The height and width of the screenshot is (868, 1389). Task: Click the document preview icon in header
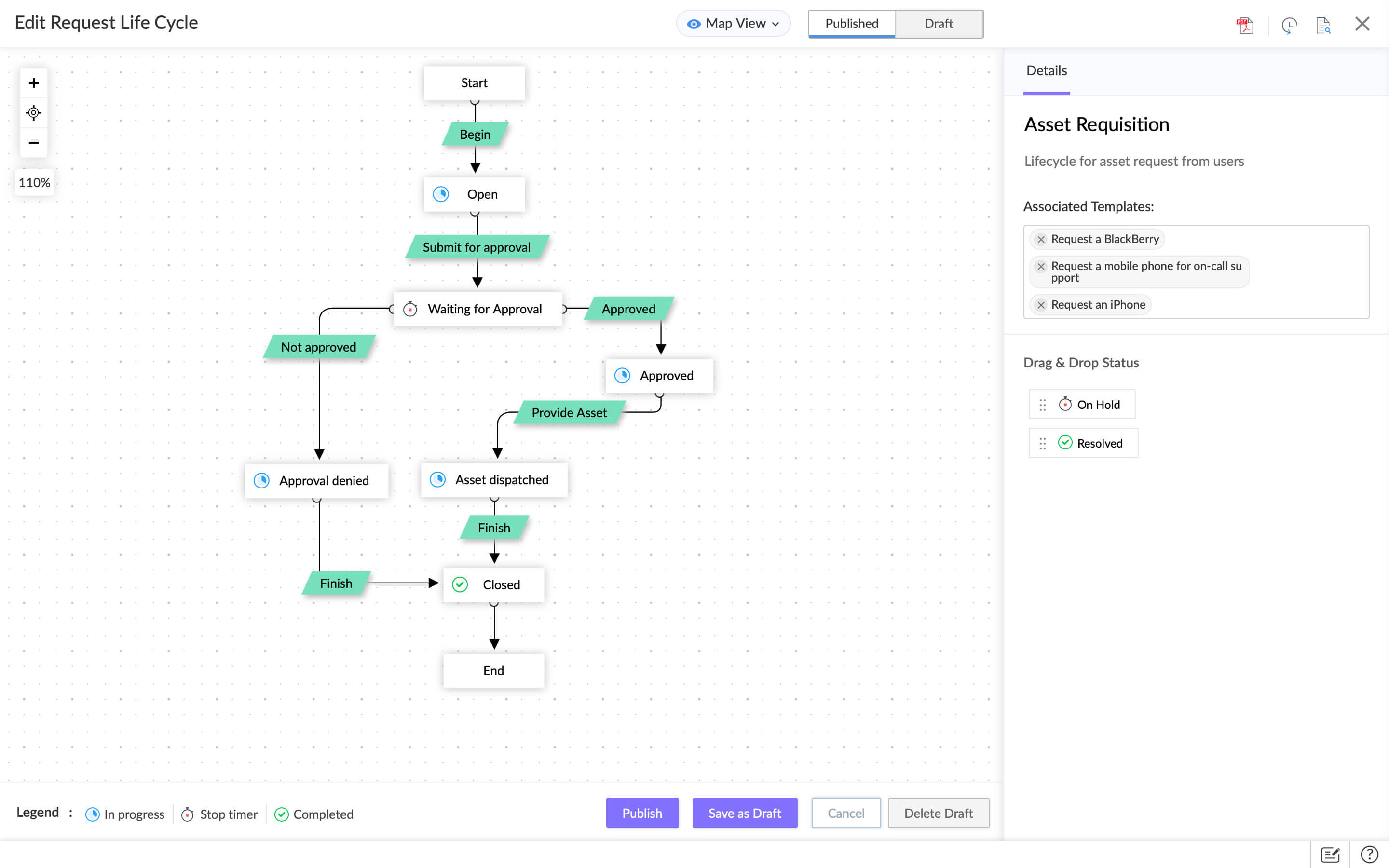pyautogui.click(x=1323, y=25)
